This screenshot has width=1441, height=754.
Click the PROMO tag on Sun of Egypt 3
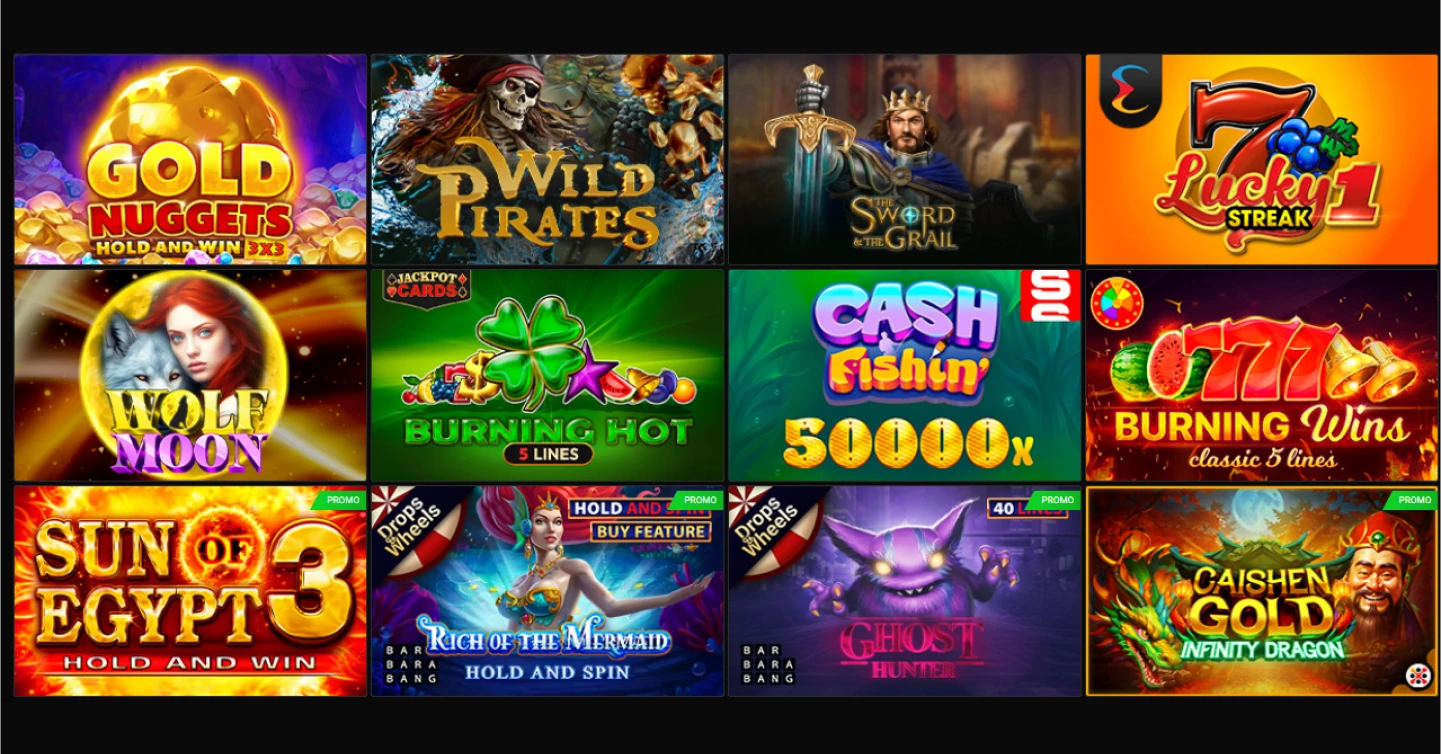(x=342, y=499)
